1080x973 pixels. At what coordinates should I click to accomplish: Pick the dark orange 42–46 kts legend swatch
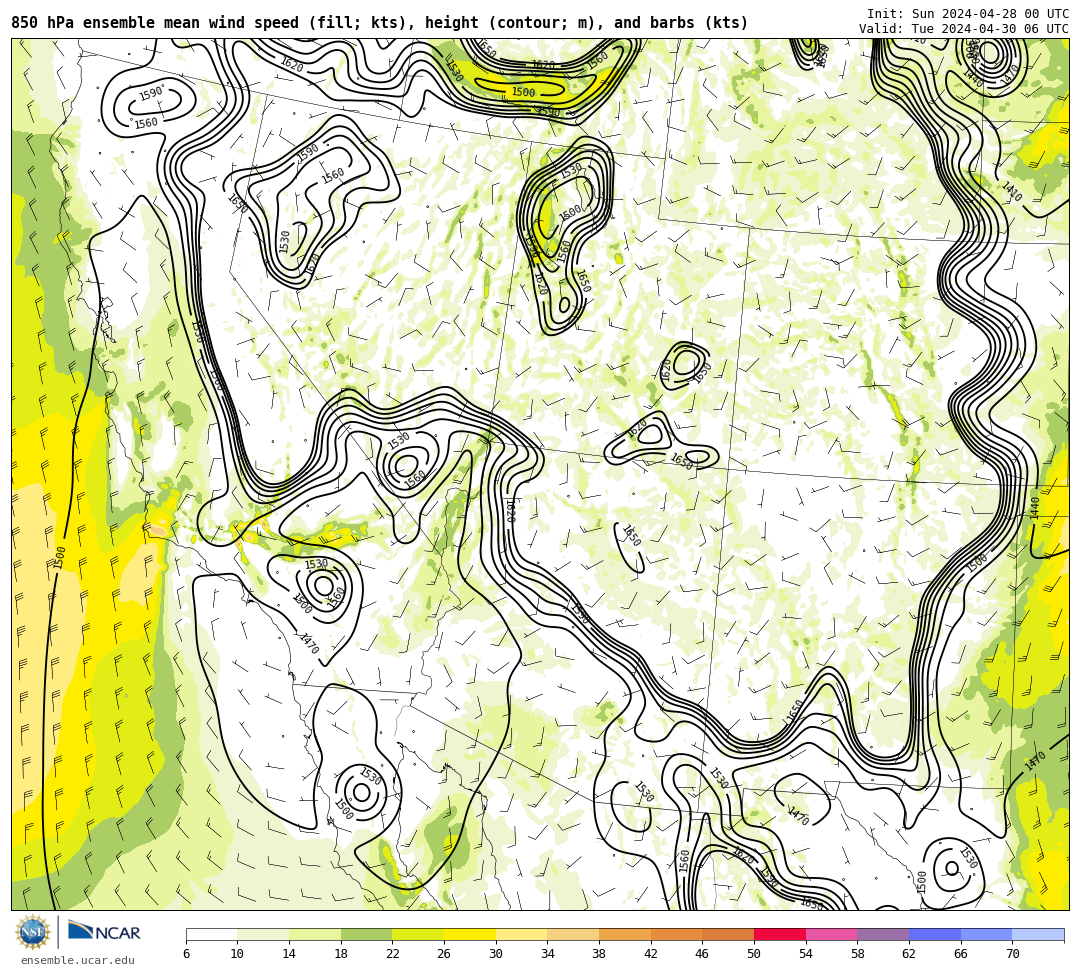(676, 934)
